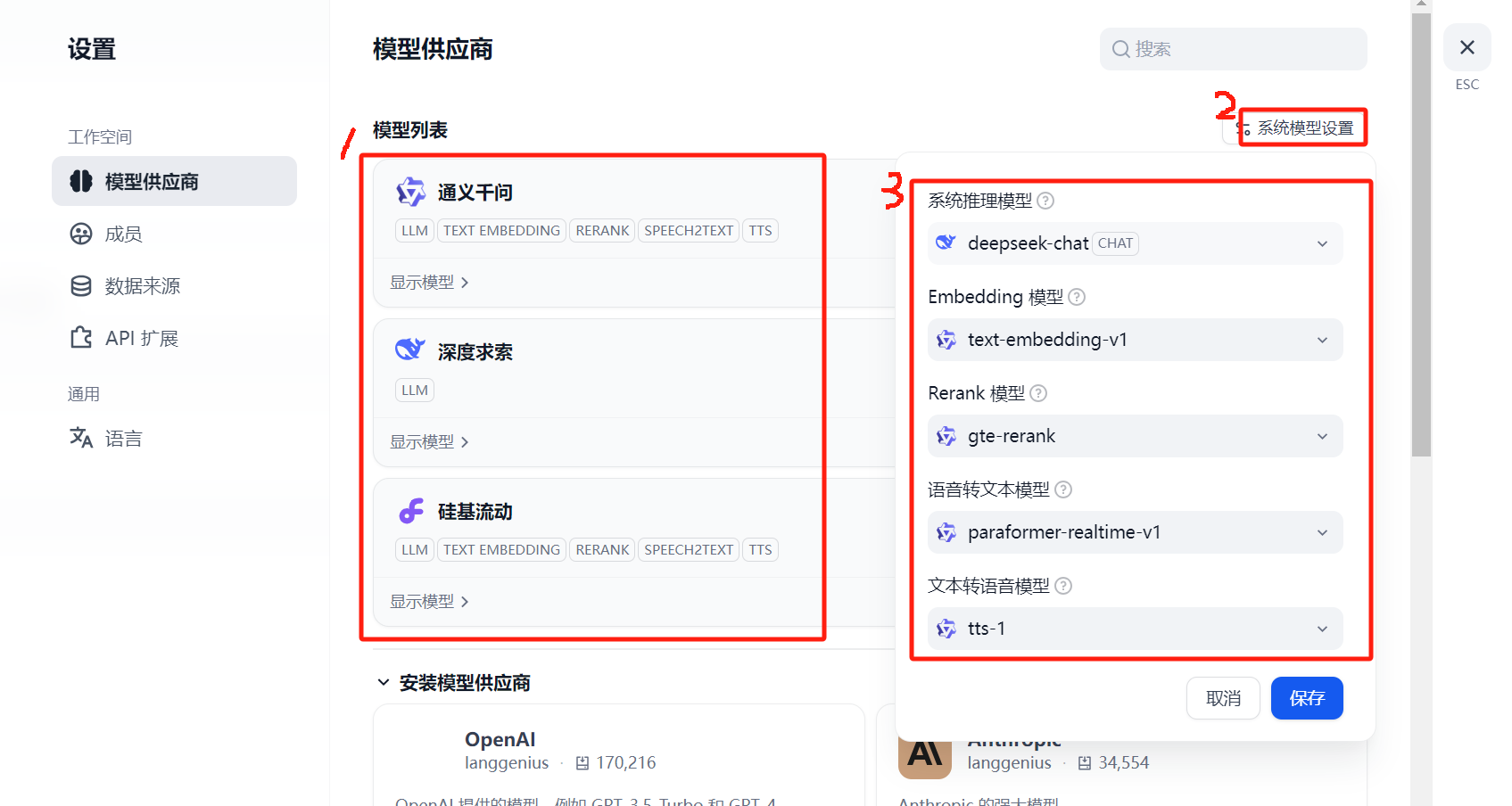
Task: Click the brain icon beside 模型供应商
Action: pos(81,181)
